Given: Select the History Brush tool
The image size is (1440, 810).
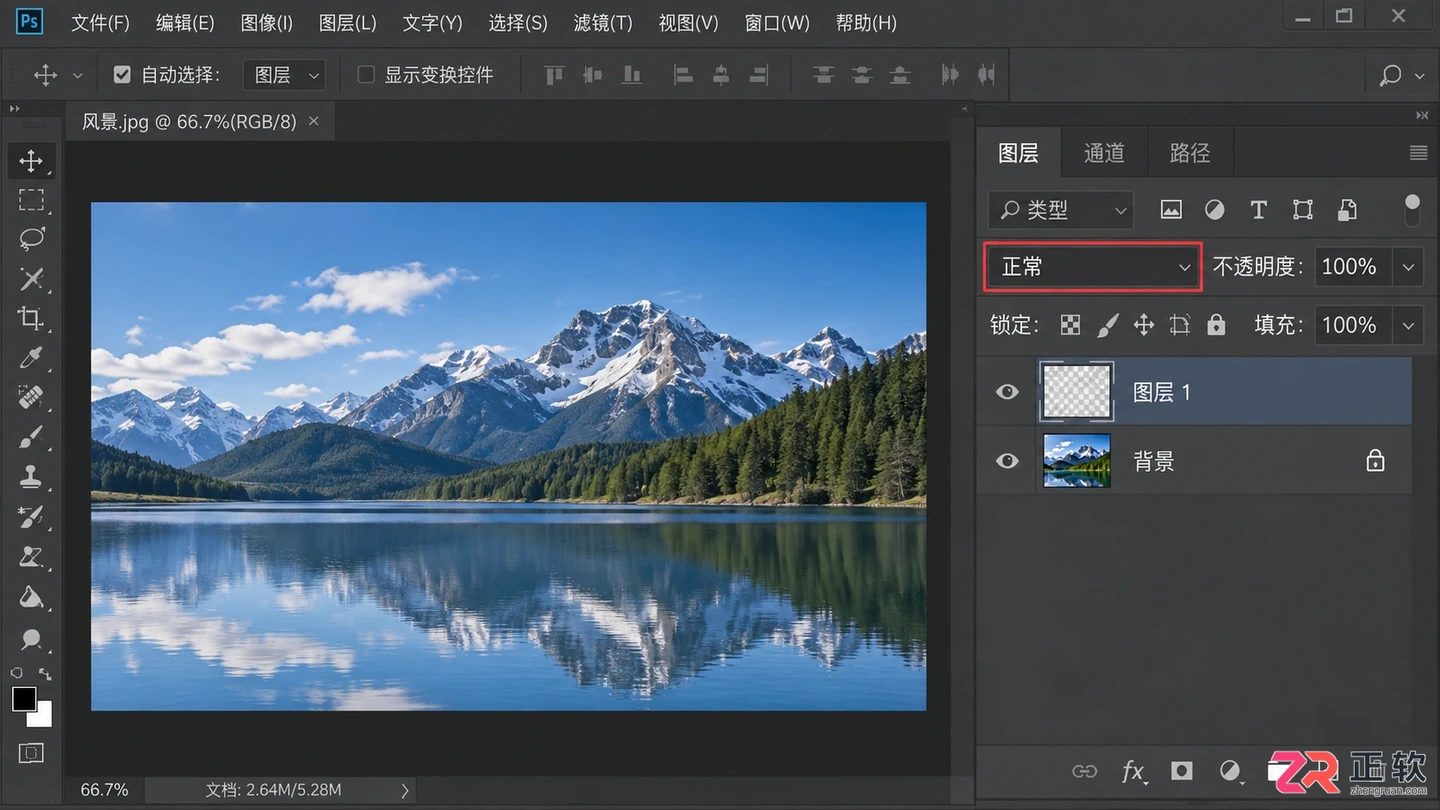Looking at the screenshot, I should (31, 517).
